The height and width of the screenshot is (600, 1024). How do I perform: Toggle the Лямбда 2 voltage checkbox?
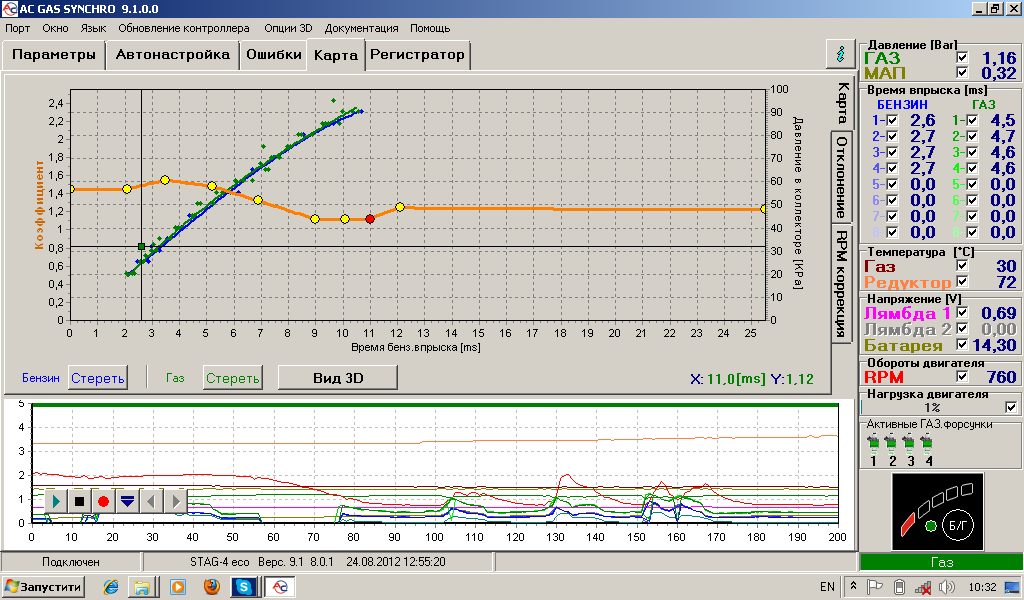[x=962, y=328]
